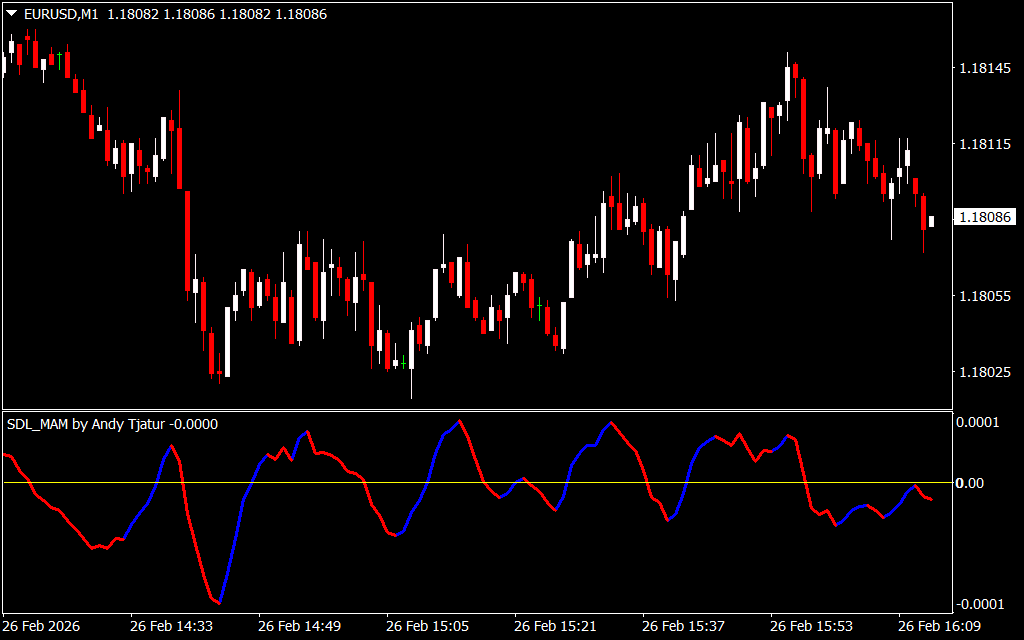Viewport: 1024px width, 640px height.
Task: Click the triangle arrow beside EURUSD,M1
Action: pyautogui.click(x=11, y=14)
